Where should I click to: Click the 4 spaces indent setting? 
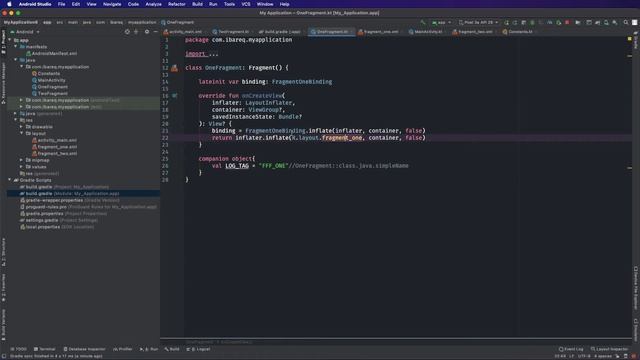[602, 356]
